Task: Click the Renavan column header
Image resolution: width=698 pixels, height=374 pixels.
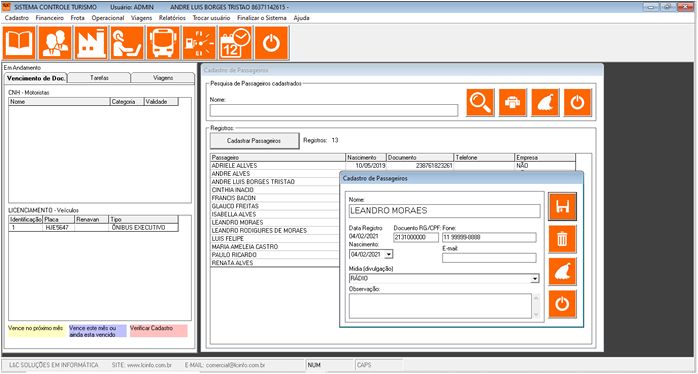Action: coord(92,220)
